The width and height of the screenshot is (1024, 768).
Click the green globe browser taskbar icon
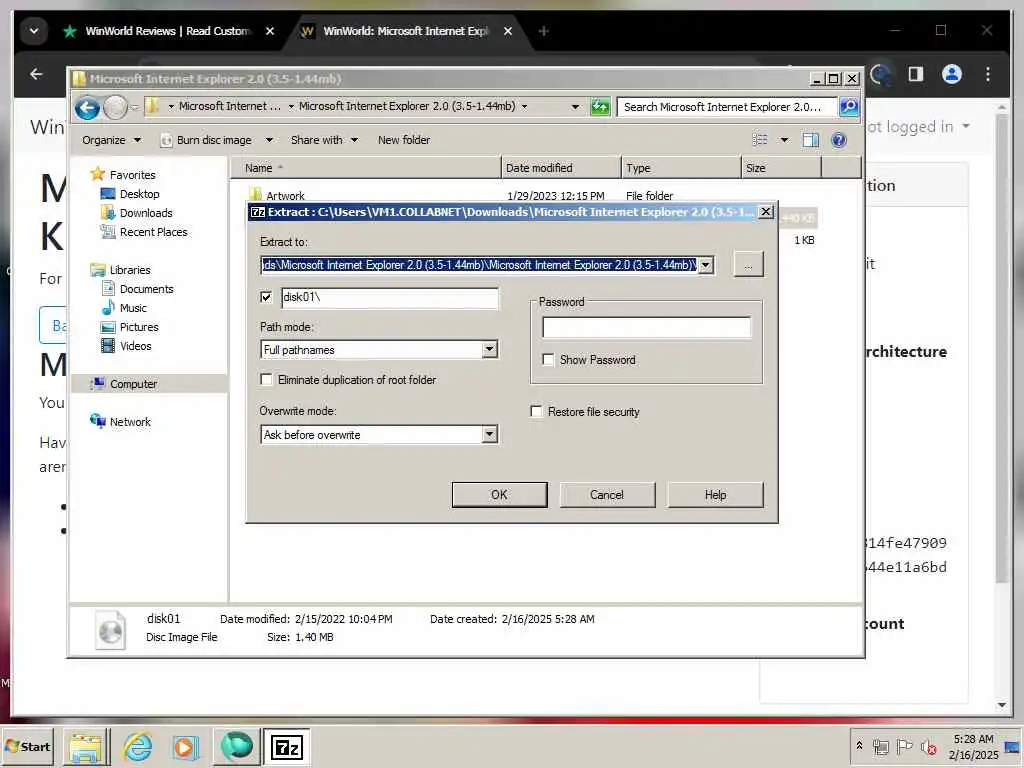(x=236, y=746)
